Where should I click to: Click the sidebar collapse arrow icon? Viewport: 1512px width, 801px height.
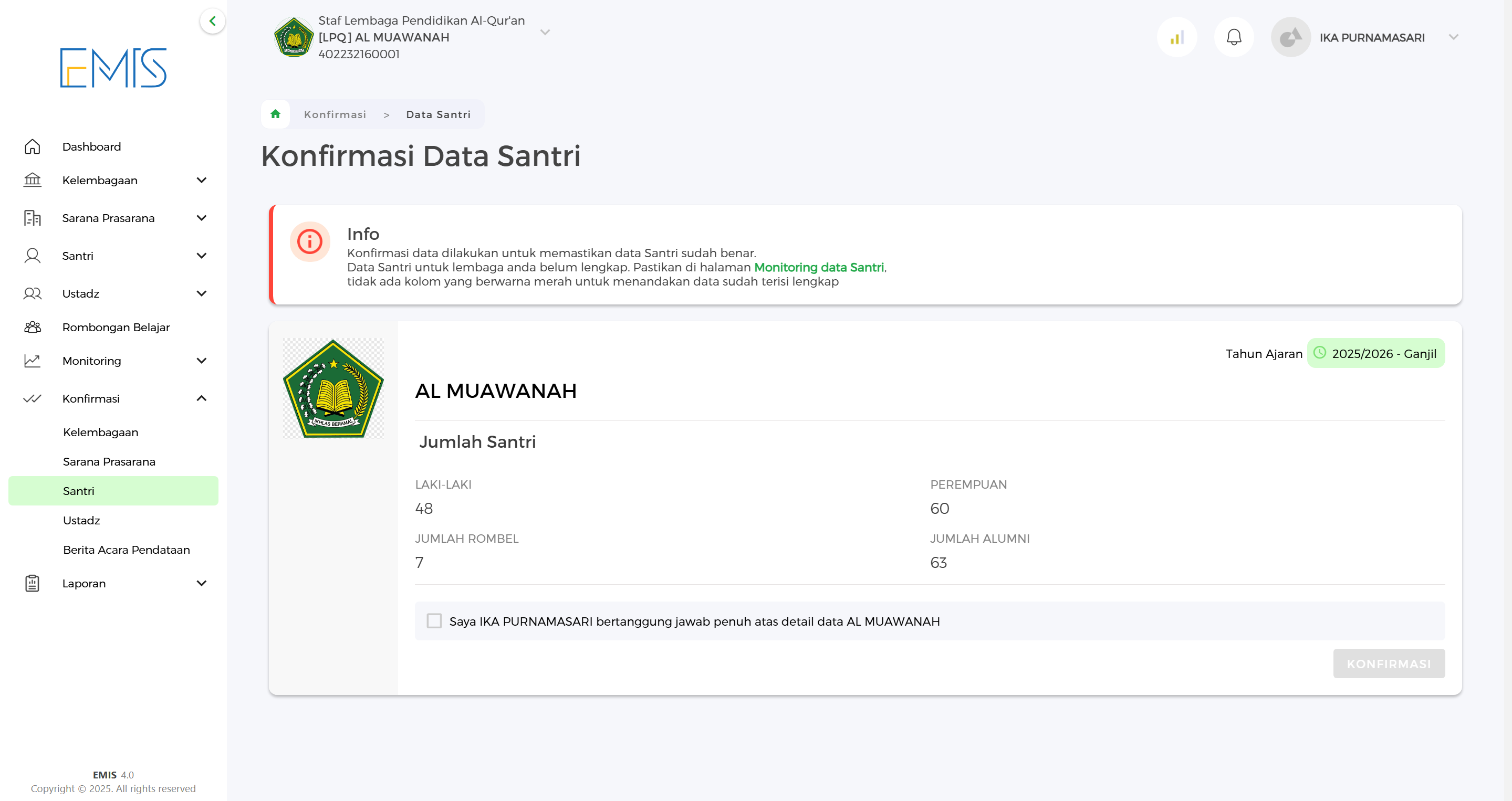point(213,21)
